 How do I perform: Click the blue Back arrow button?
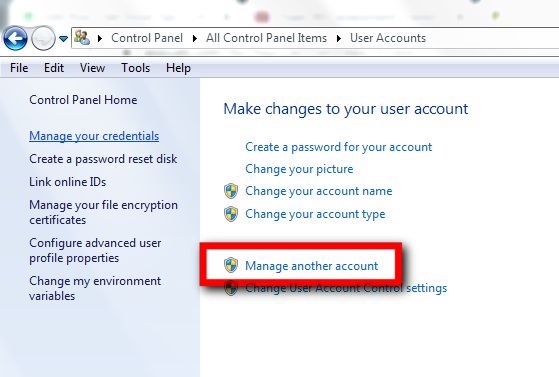click(x=15, y=38)
